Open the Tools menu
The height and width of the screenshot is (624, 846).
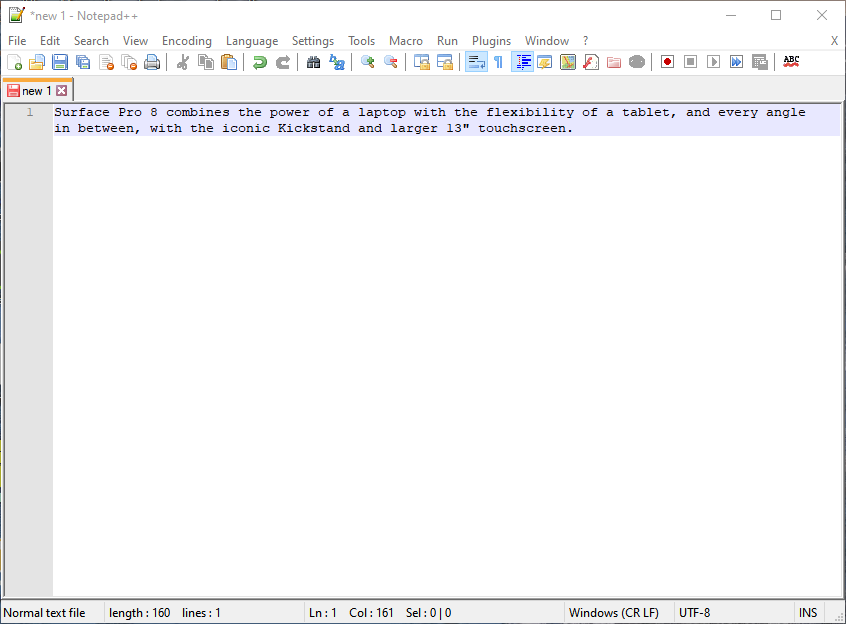[x=361, y=41]
